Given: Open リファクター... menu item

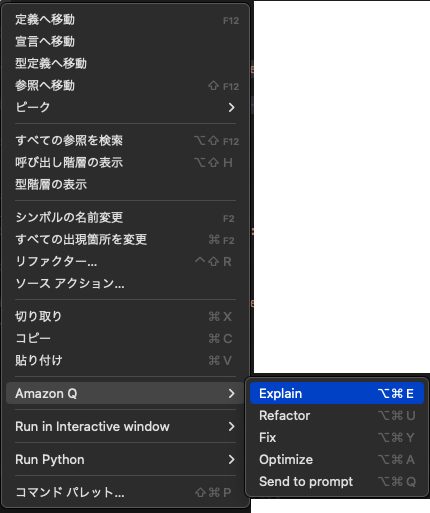Looking at the screenshot, I should 125,262.
